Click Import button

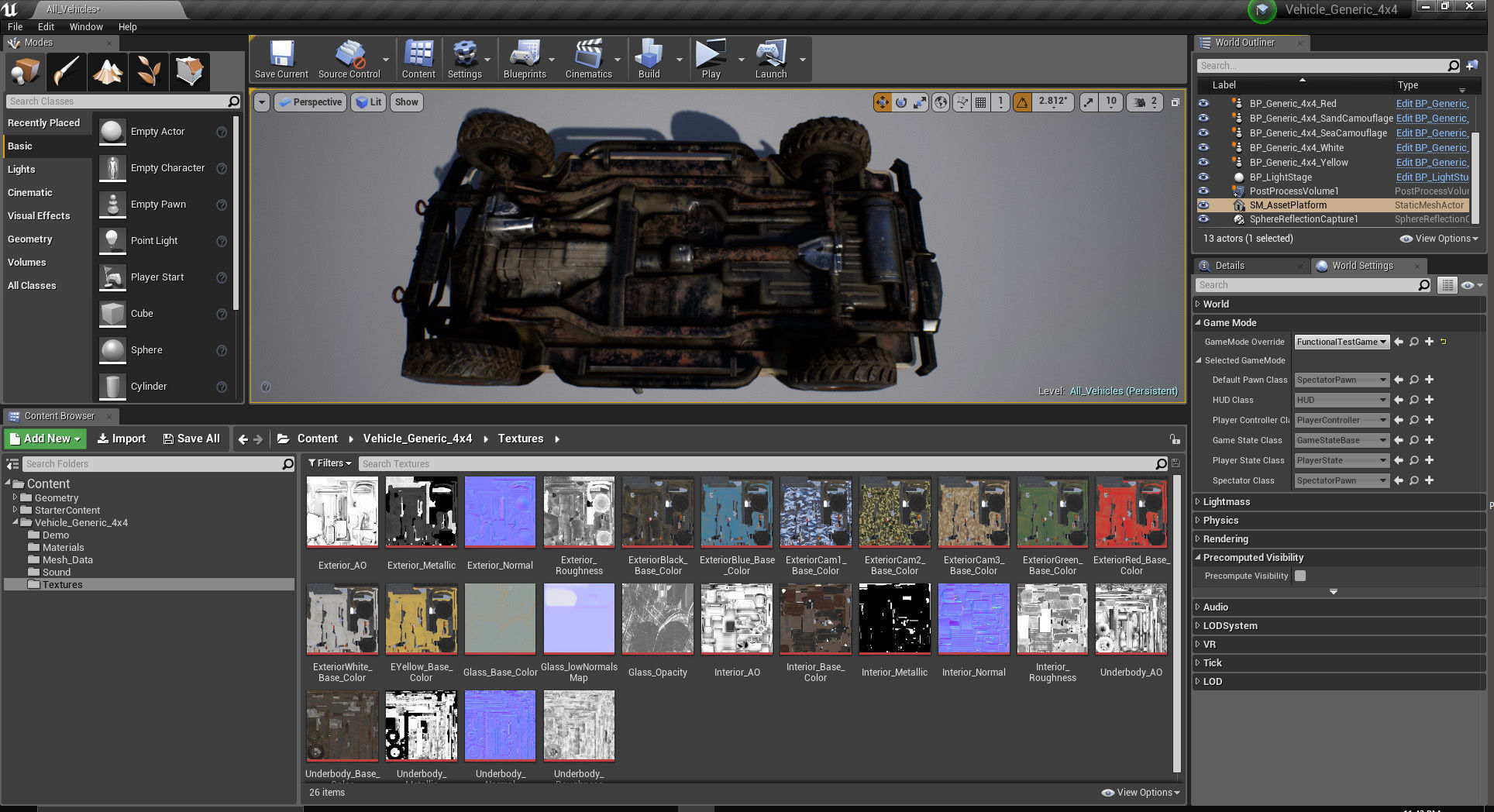pyautogui.click(x=121, y=439)
